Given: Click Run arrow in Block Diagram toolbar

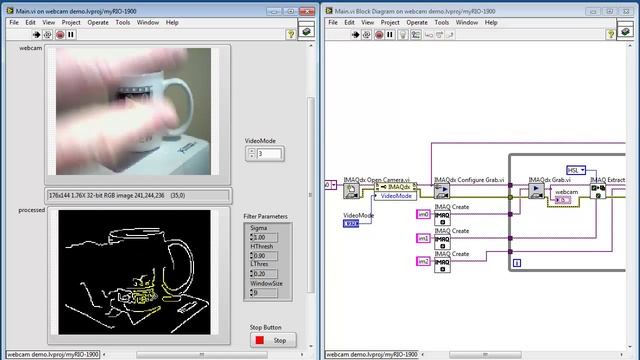Looking at the screenshot, I should coord(356,35).
